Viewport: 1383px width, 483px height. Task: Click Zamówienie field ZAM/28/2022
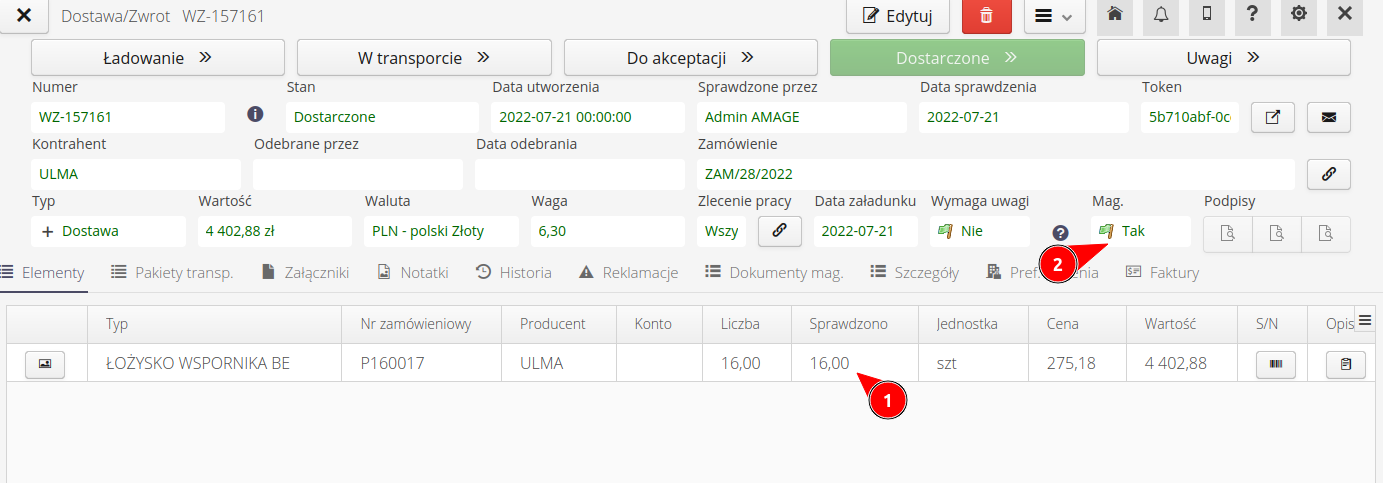coord(996,174)
